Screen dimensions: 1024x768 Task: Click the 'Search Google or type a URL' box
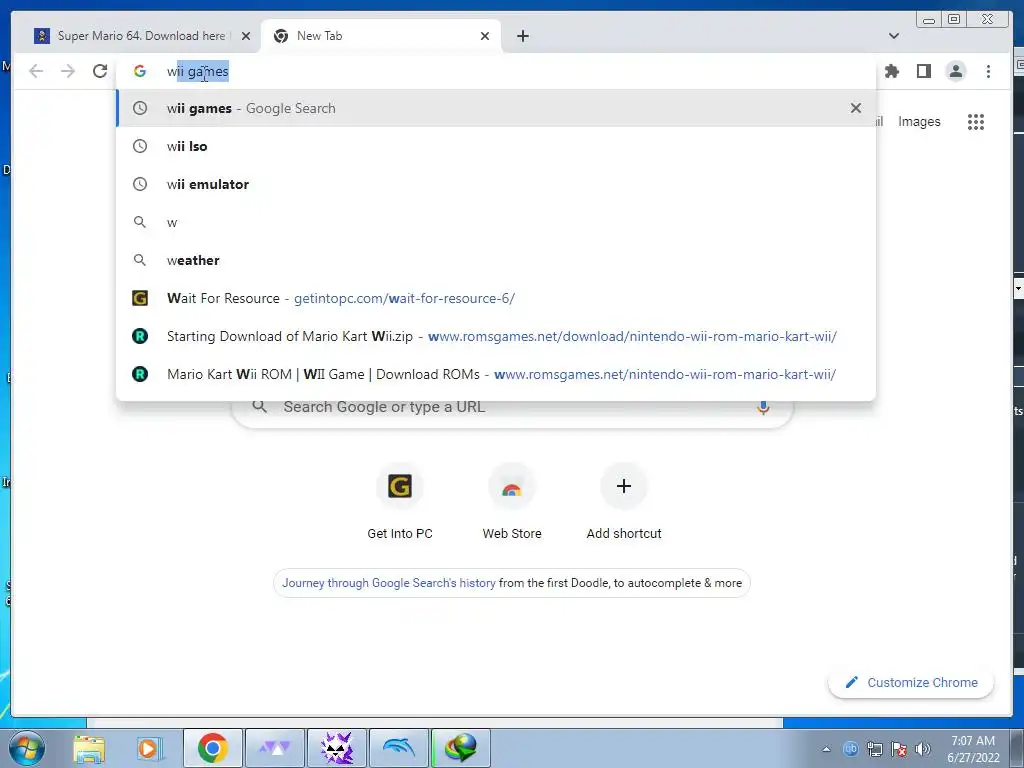(513, 407)
